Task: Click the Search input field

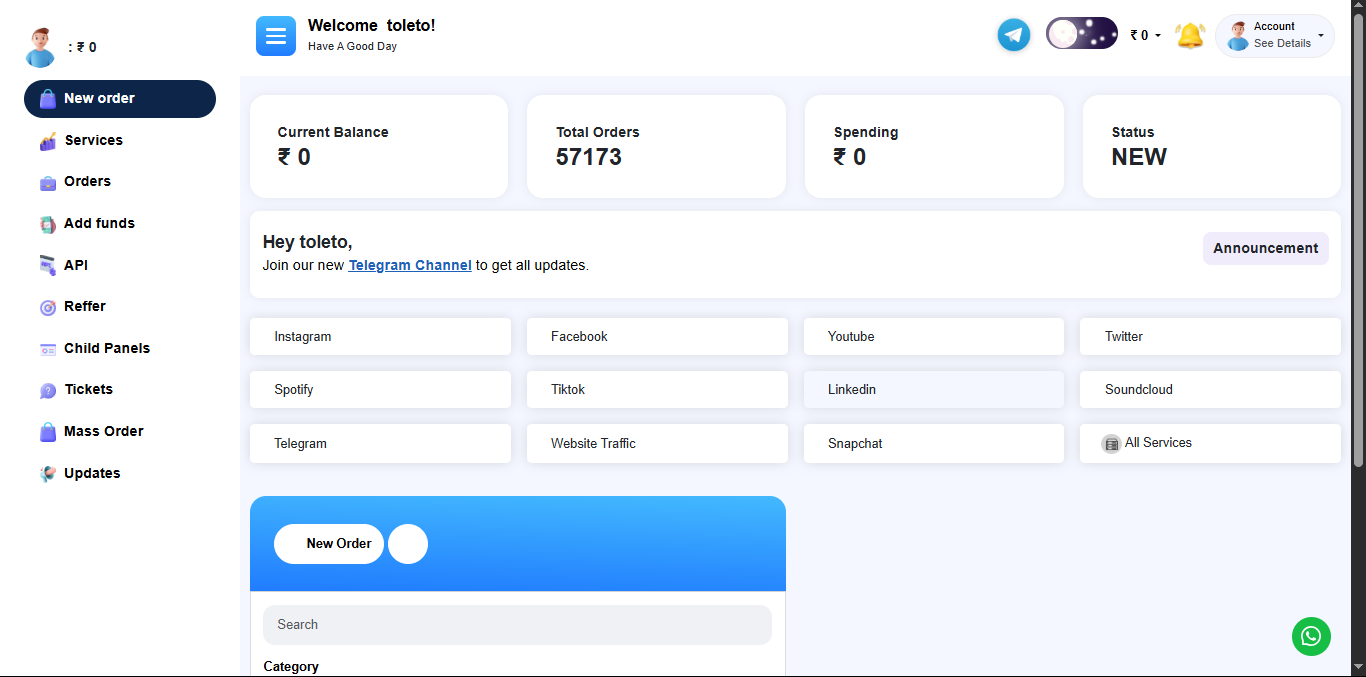Action: 517,625
